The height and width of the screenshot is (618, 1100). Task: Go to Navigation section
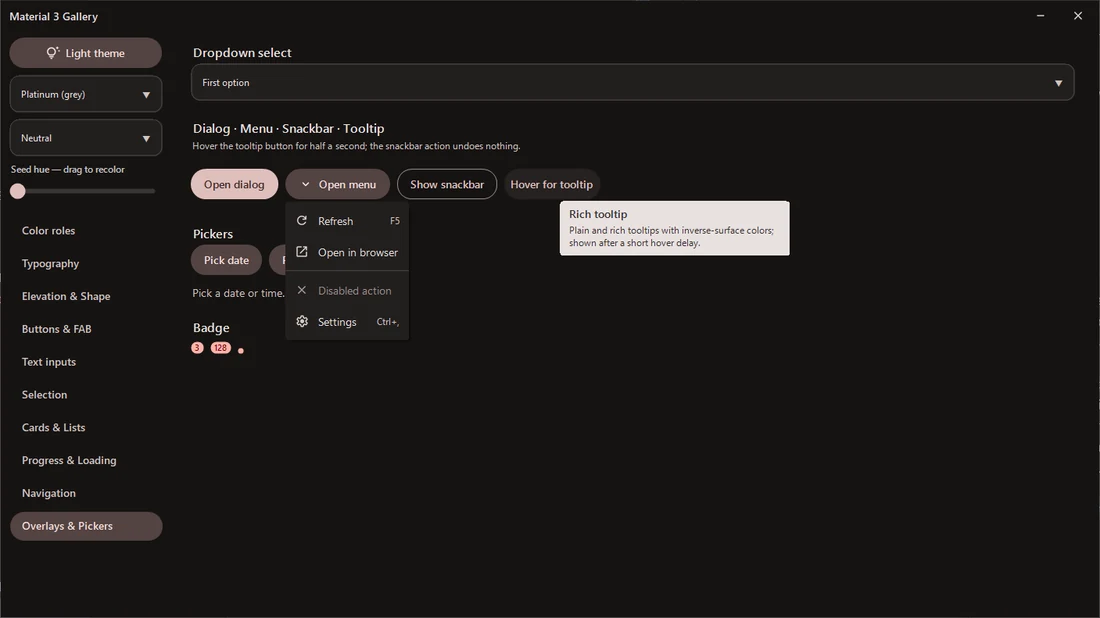pyautogui.click(x=86, y=493)
